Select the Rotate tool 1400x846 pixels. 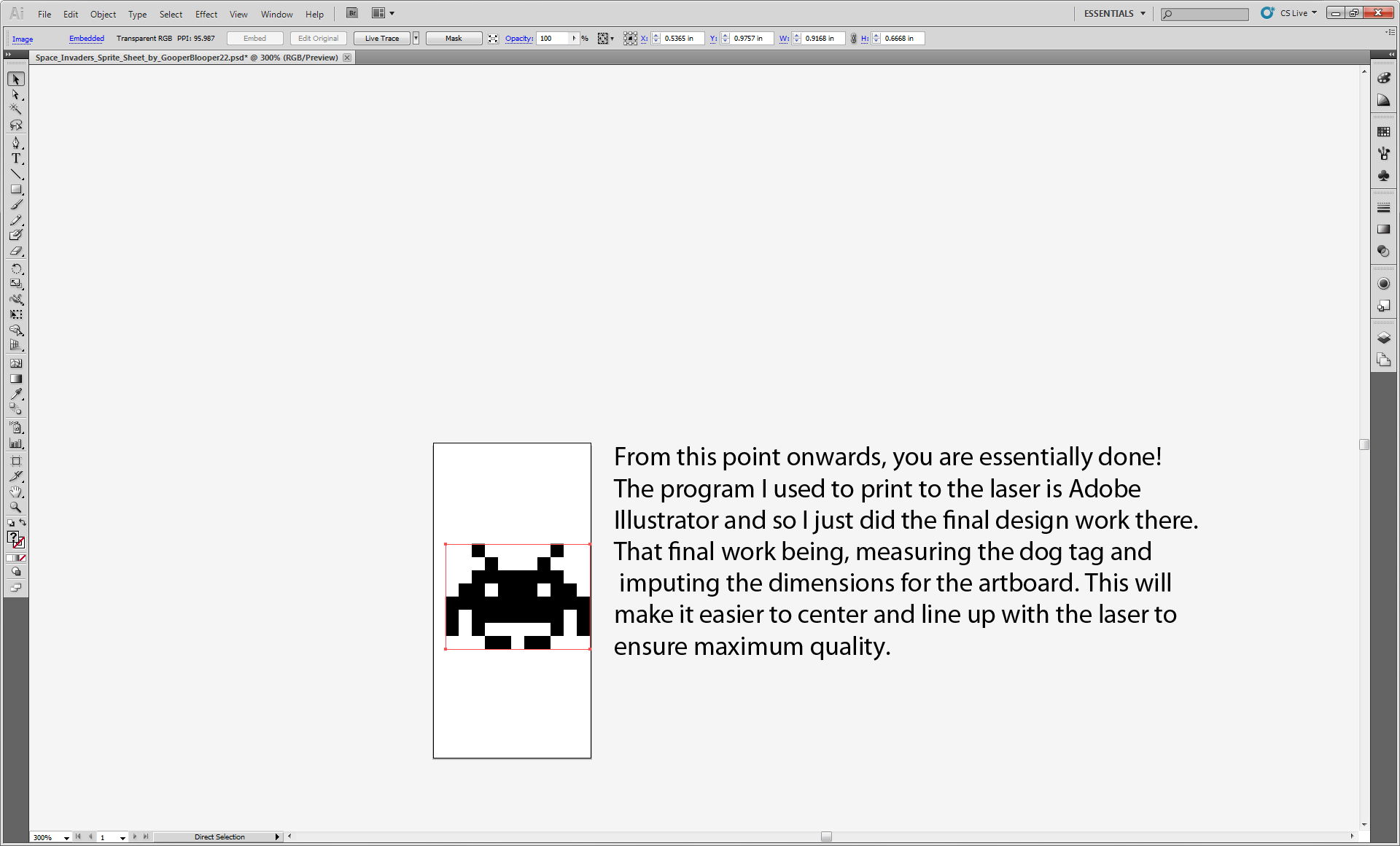point(16,268)
